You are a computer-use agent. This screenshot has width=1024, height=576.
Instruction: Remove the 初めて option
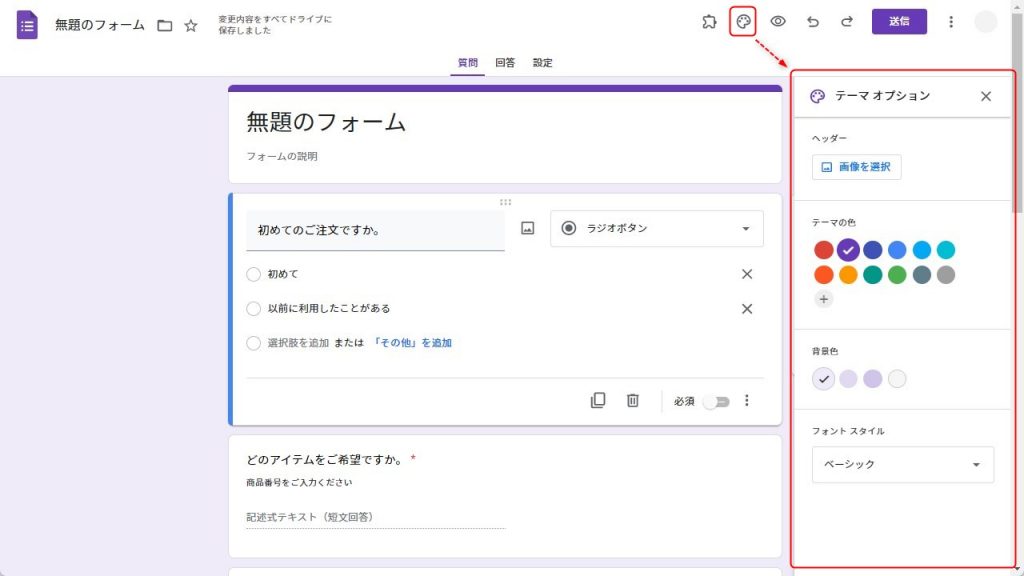click(746, 274)
